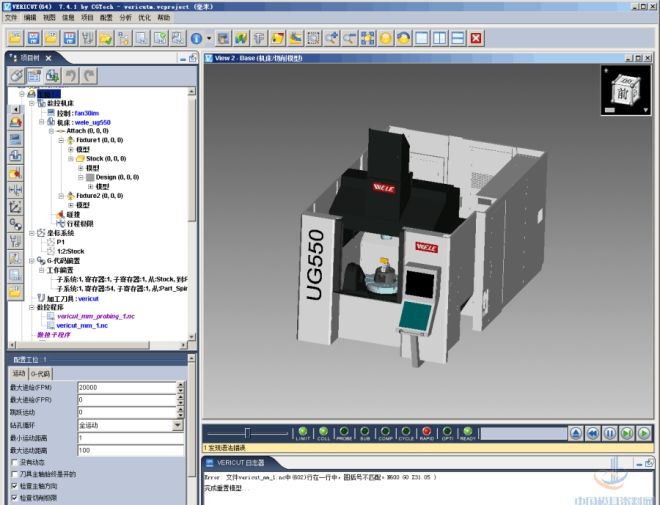Toggle the RAPID red status light

[426, 431]
